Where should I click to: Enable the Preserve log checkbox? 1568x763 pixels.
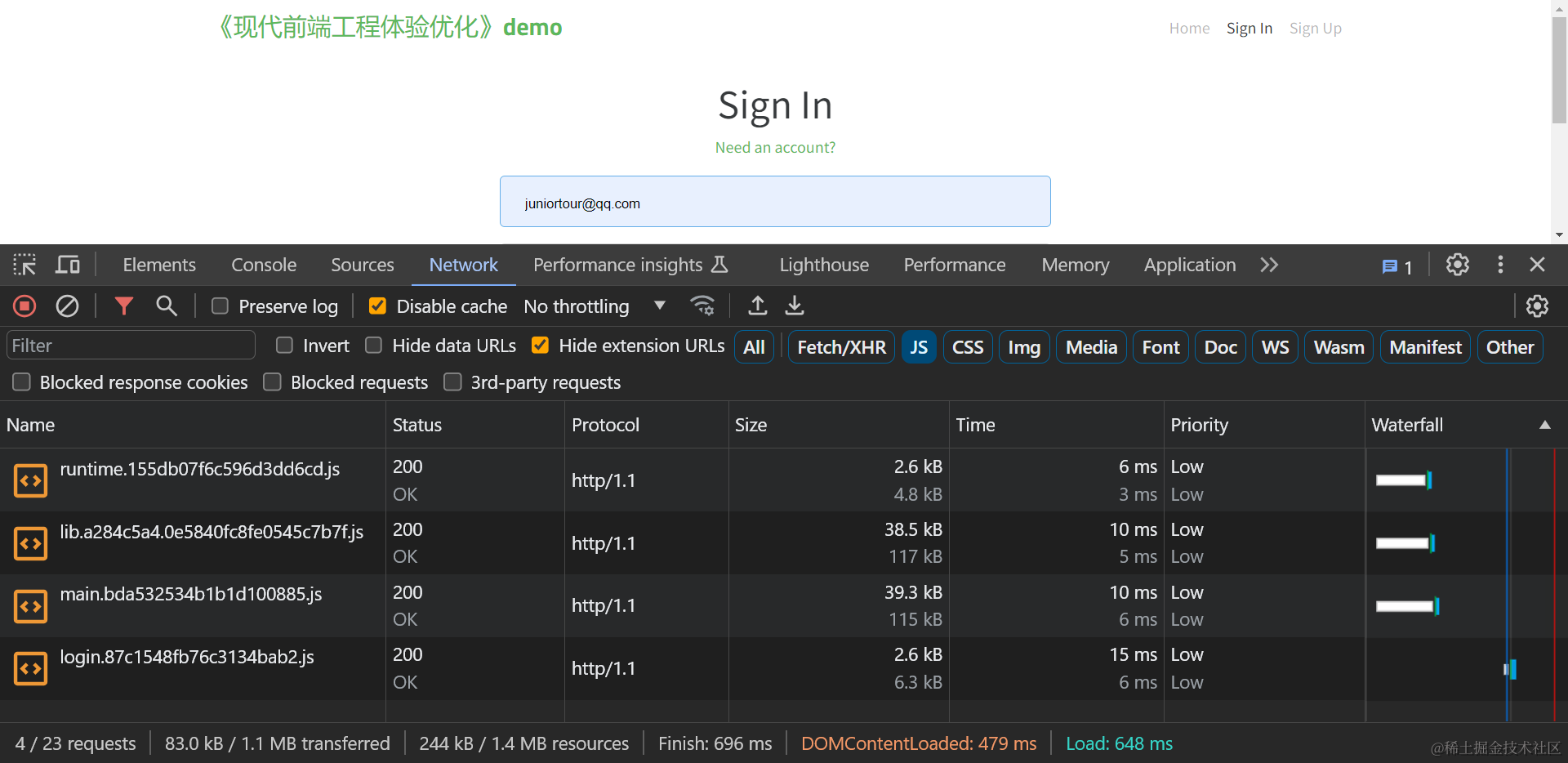(220, 306)
